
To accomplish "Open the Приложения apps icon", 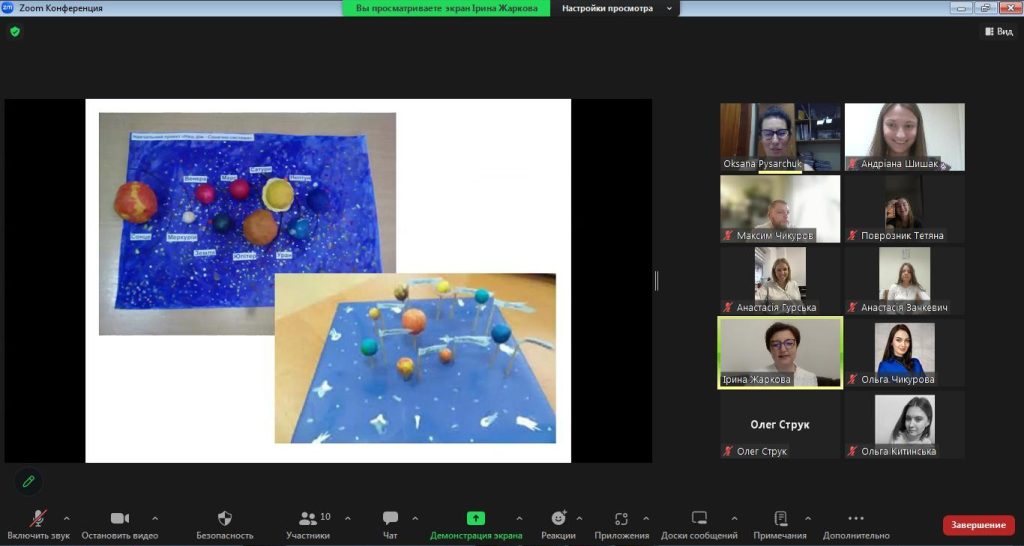I will tap(621, 518).
